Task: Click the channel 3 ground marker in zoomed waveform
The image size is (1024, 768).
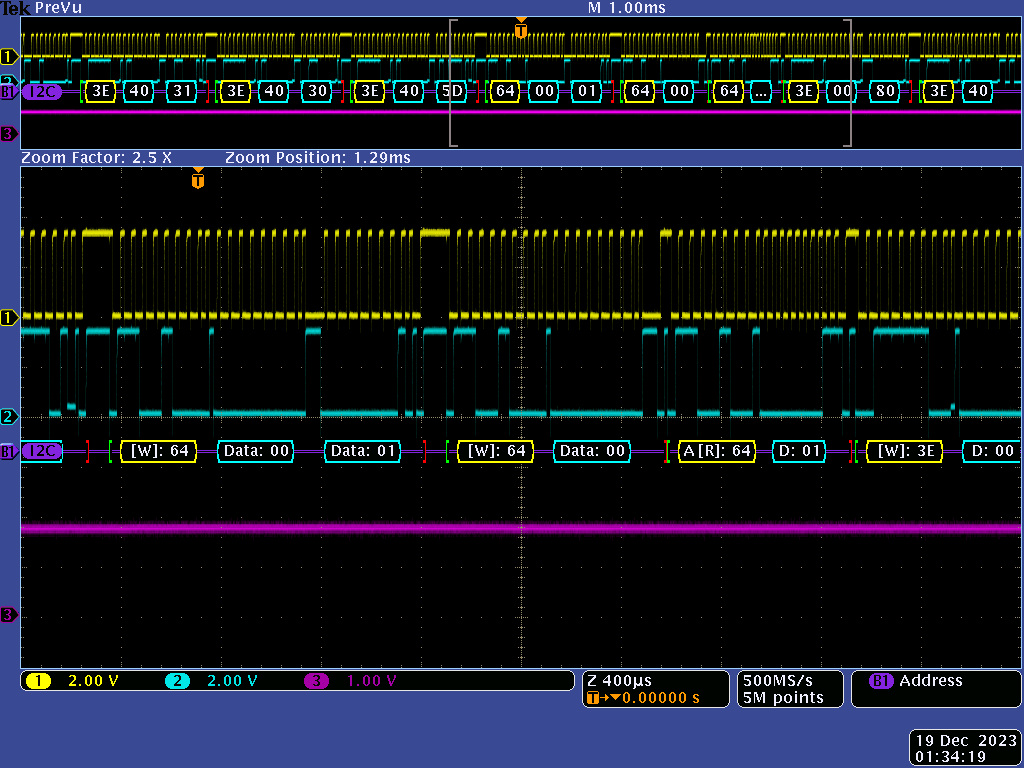Action: (x=9, y=615)
